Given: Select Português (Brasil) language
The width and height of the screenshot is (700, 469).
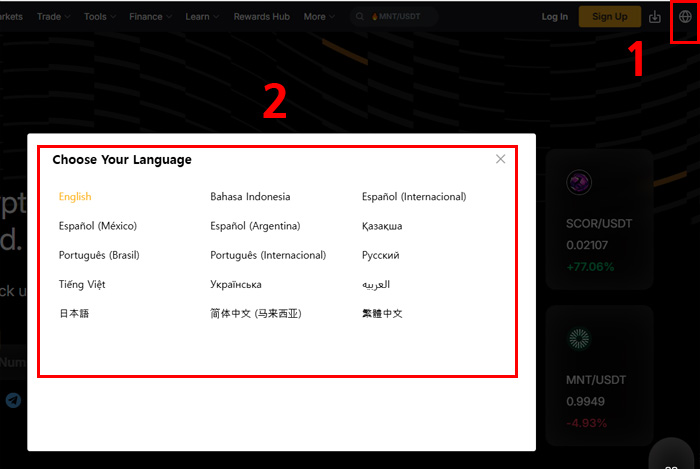Looking at the screenshot, I should pyautogui.click(x=99, y=255).
